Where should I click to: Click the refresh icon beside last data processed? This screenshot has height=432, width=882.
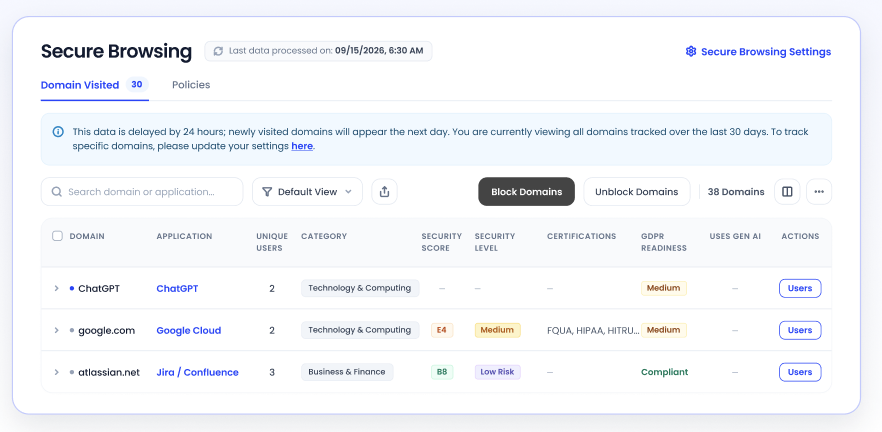coord(218,51)
